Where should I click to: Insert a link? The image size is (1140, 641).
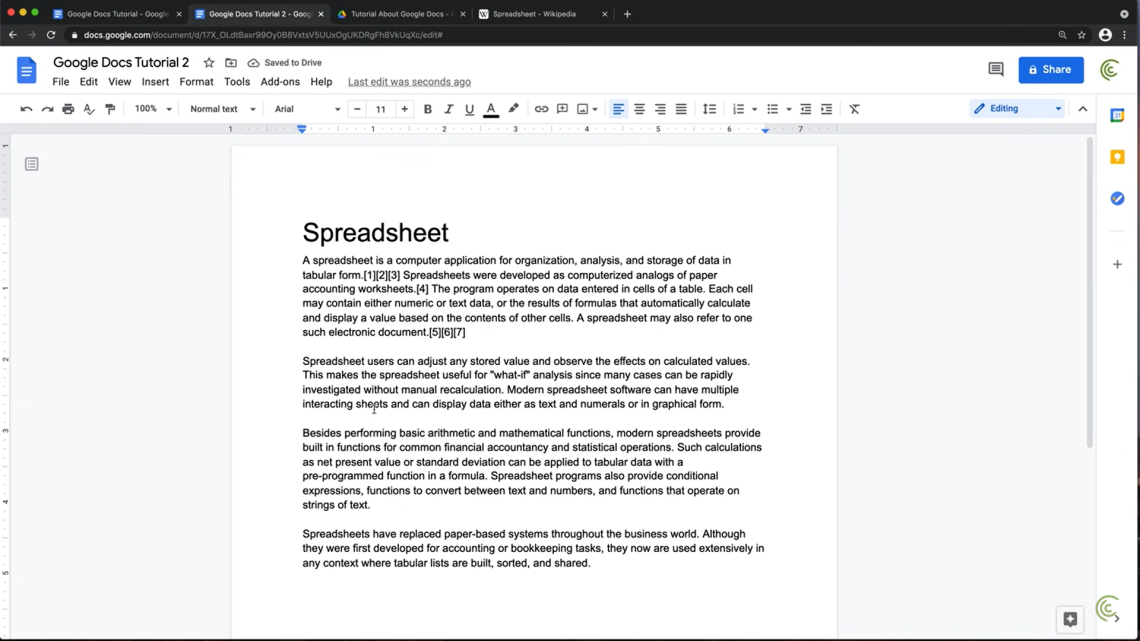click(541, 109)
